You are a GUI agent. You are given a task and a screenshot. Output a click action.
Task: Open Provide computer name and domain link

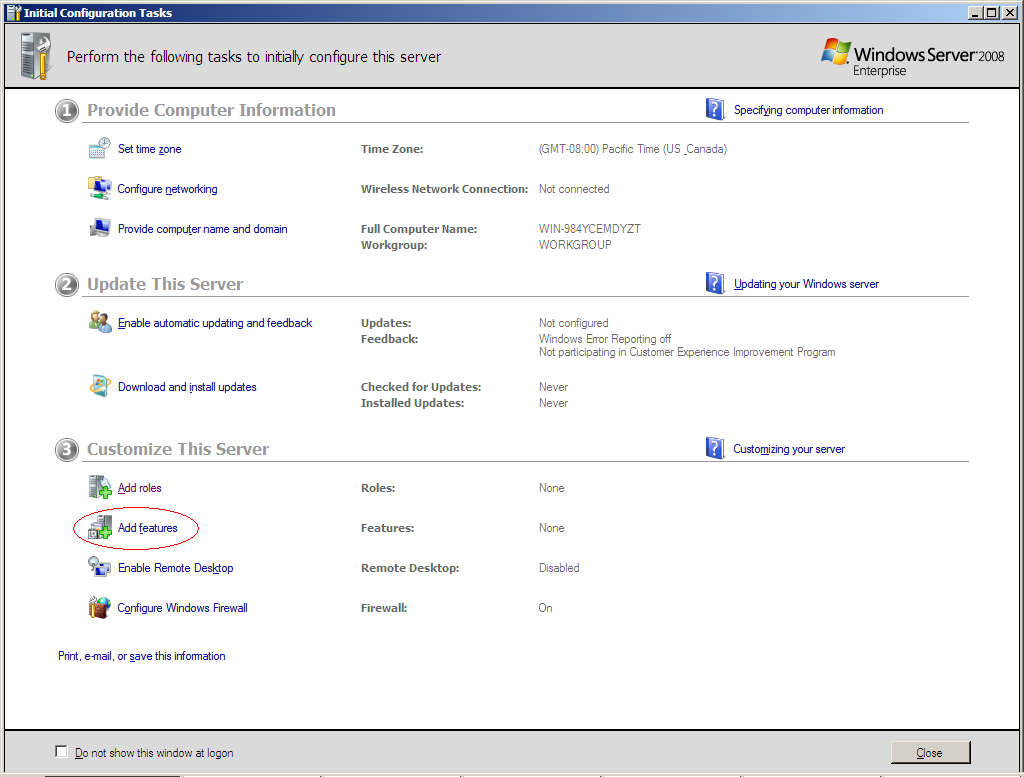click(202, 229)
